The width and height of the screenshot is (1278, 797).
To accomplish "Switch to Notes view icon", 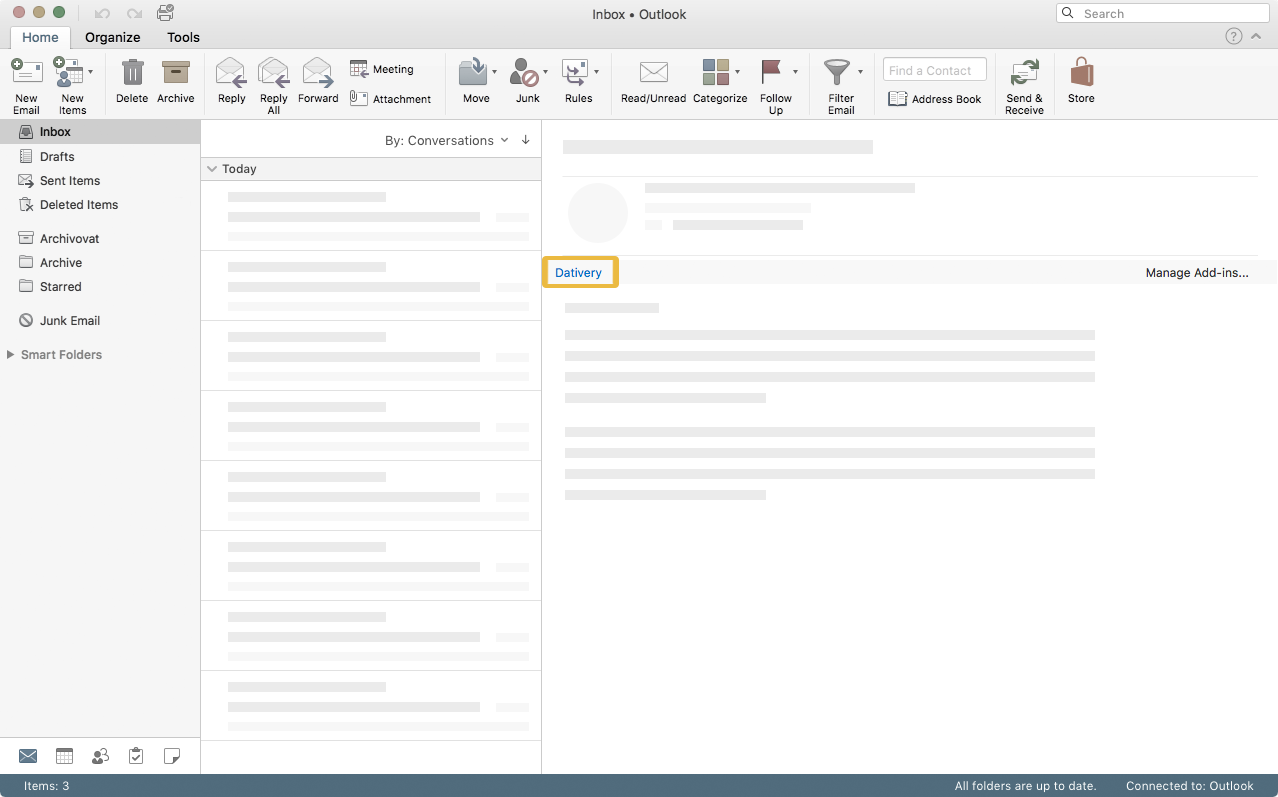I will tap(172, 756).
